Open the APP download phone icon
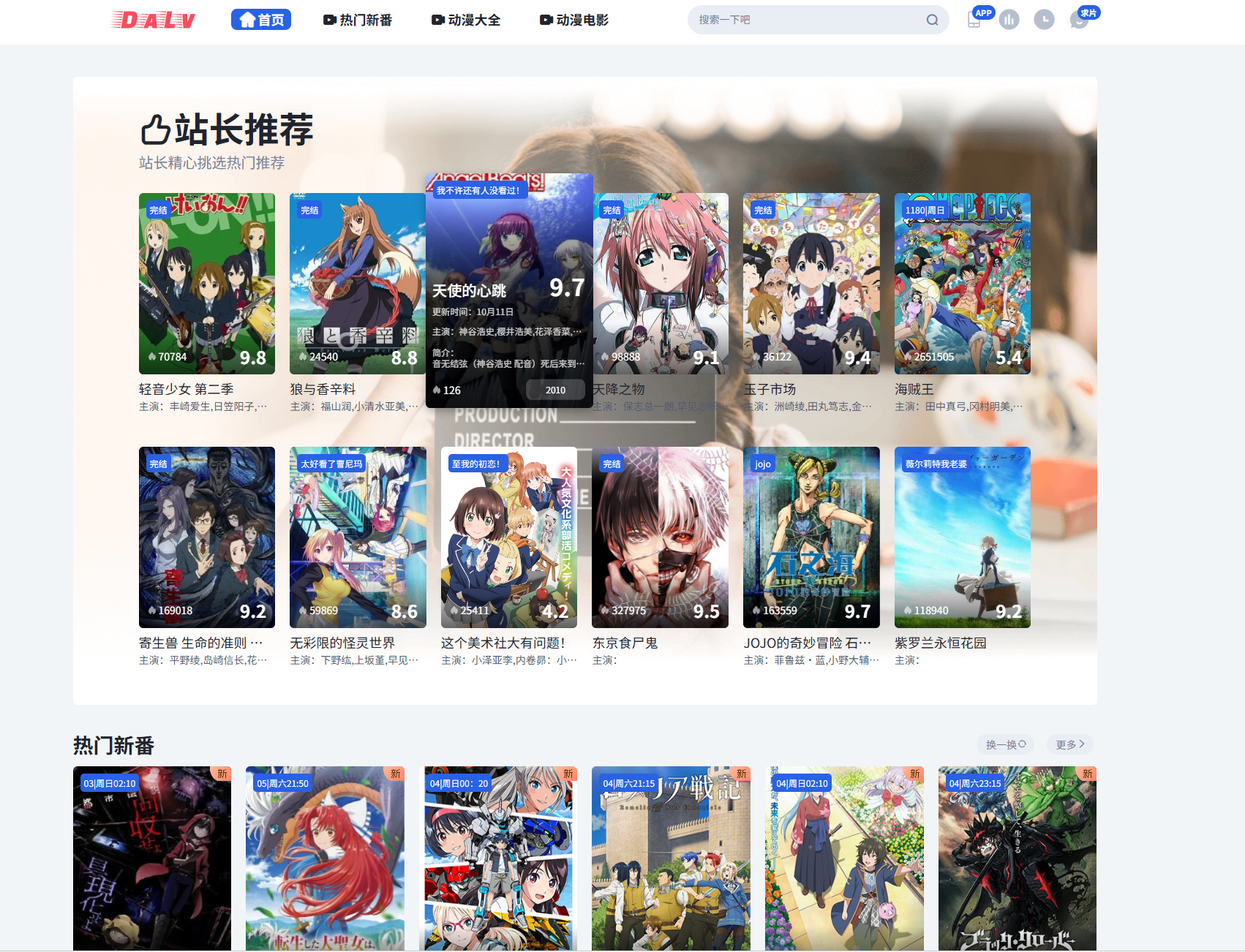This screenshot has width=1245, height=952. tap(974, 20)
